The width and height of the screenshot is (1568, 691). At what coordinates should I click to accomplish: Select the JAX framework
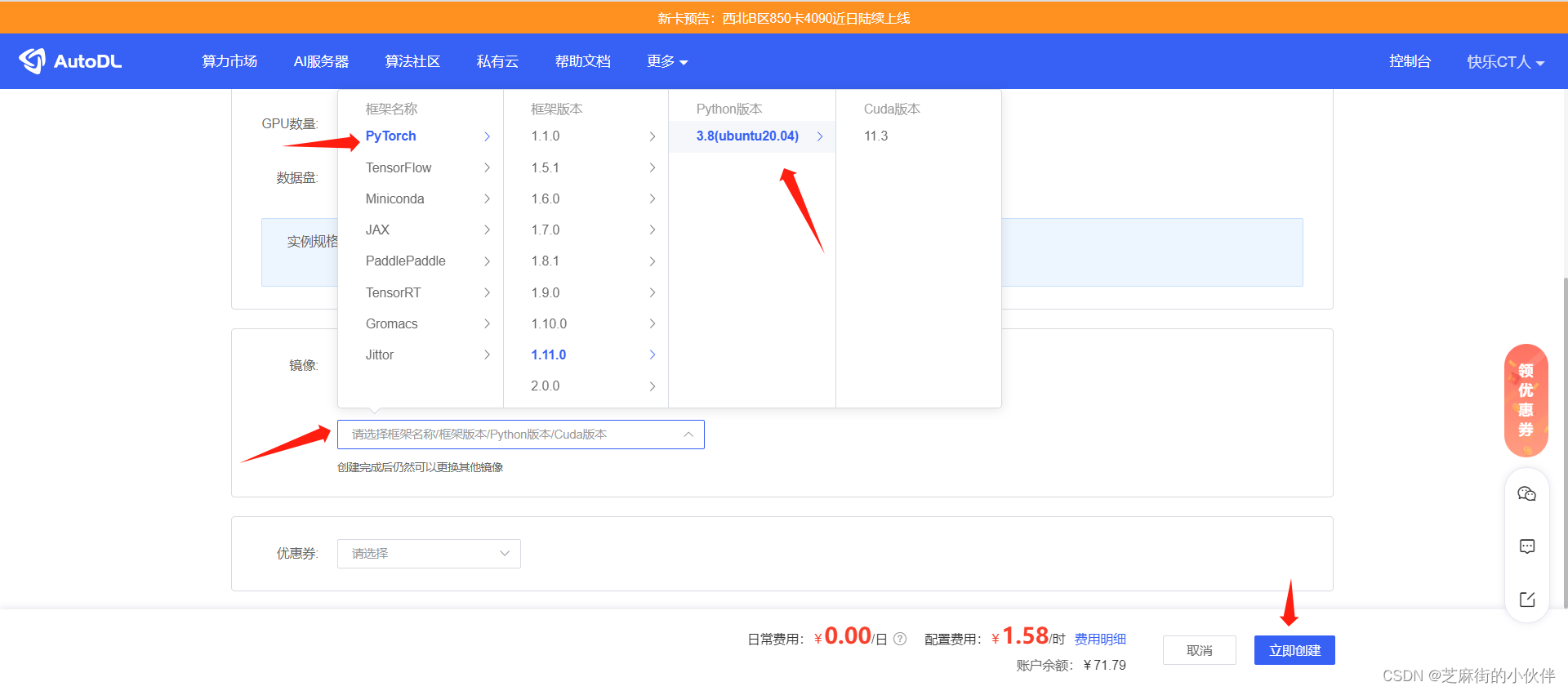tap(421, 230)
